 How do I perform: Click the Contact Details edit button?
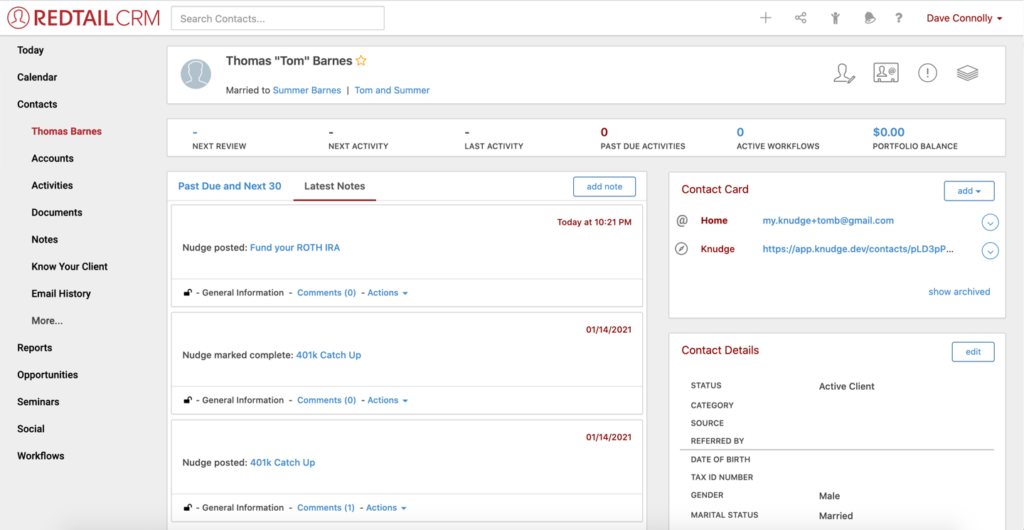click(973, 352)
